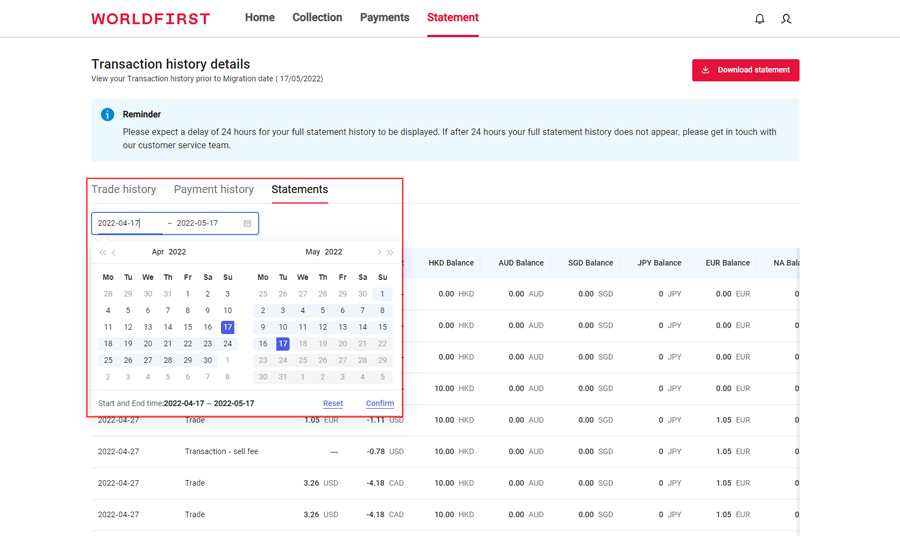Click the AUD Balance column header
The width and height of the screenshot is (900, 536).
coord(521,263)
